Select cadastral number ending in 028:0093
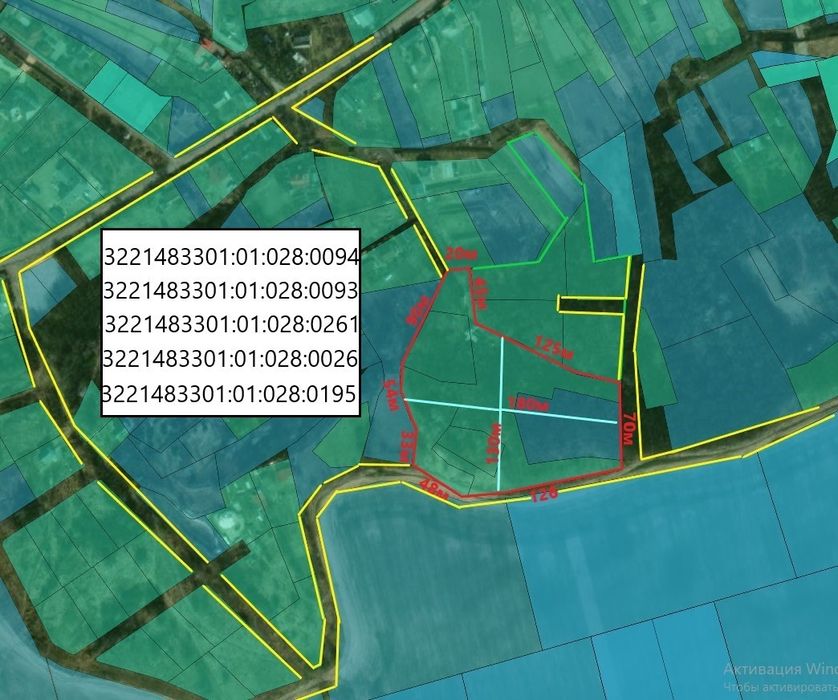 point(230,291)
